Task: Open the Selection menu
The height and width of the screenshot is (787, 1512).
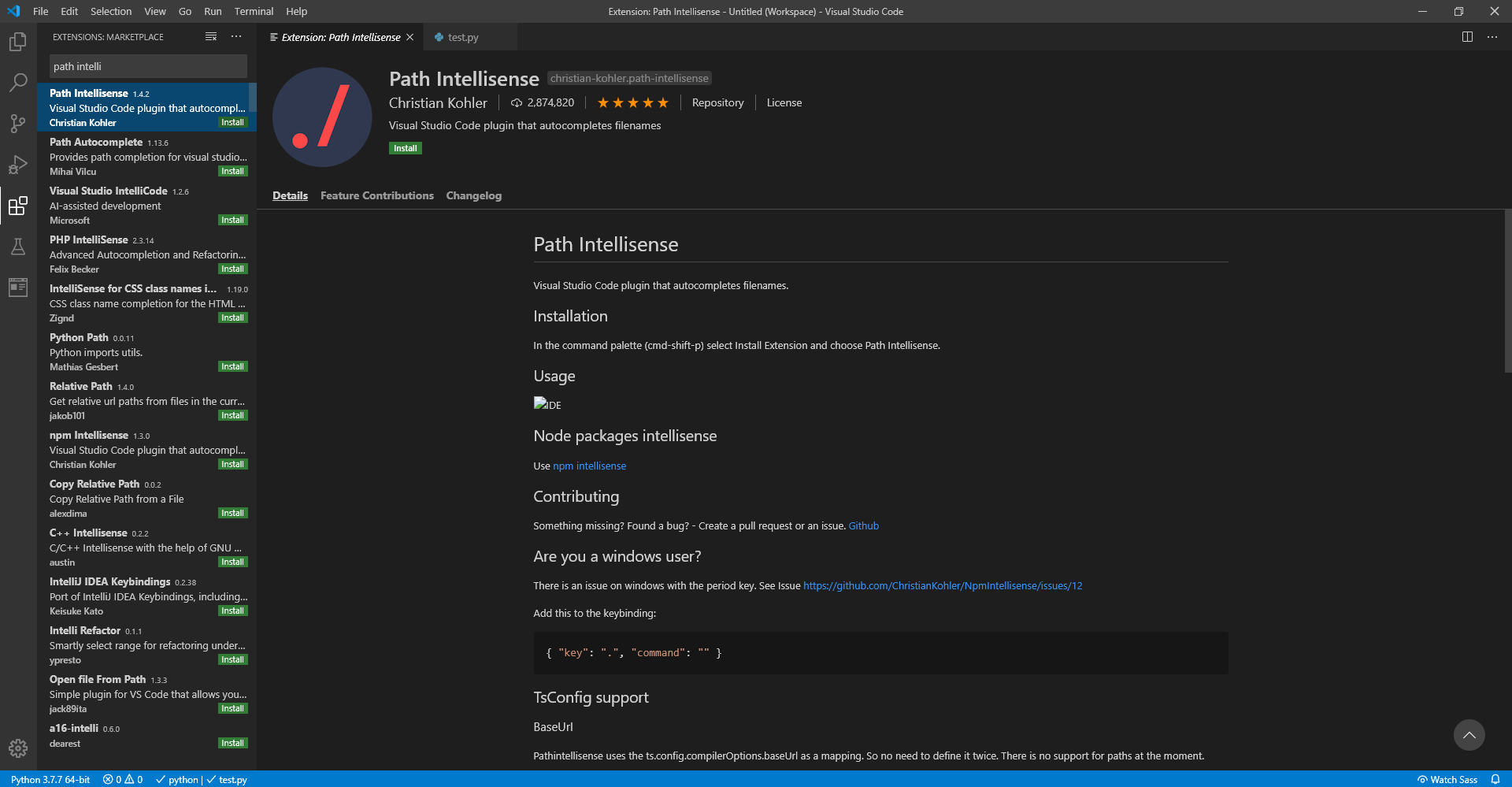Action: click(x=111, y=11)
